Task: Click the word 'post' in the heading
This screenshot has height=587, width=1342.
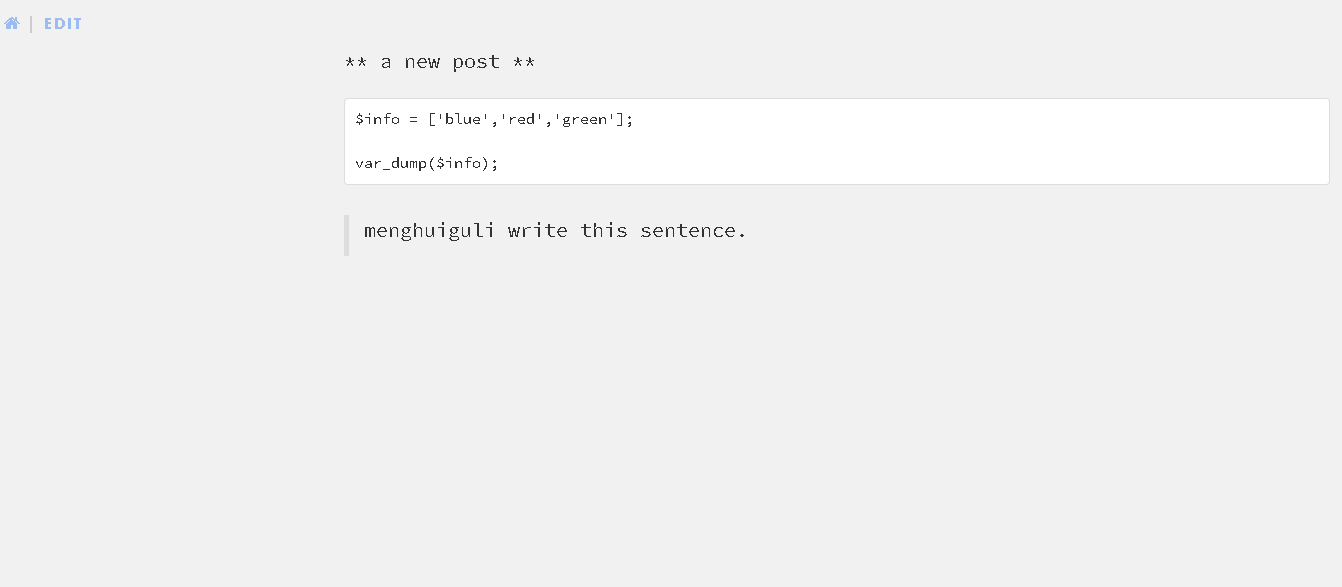Action: 476,63
